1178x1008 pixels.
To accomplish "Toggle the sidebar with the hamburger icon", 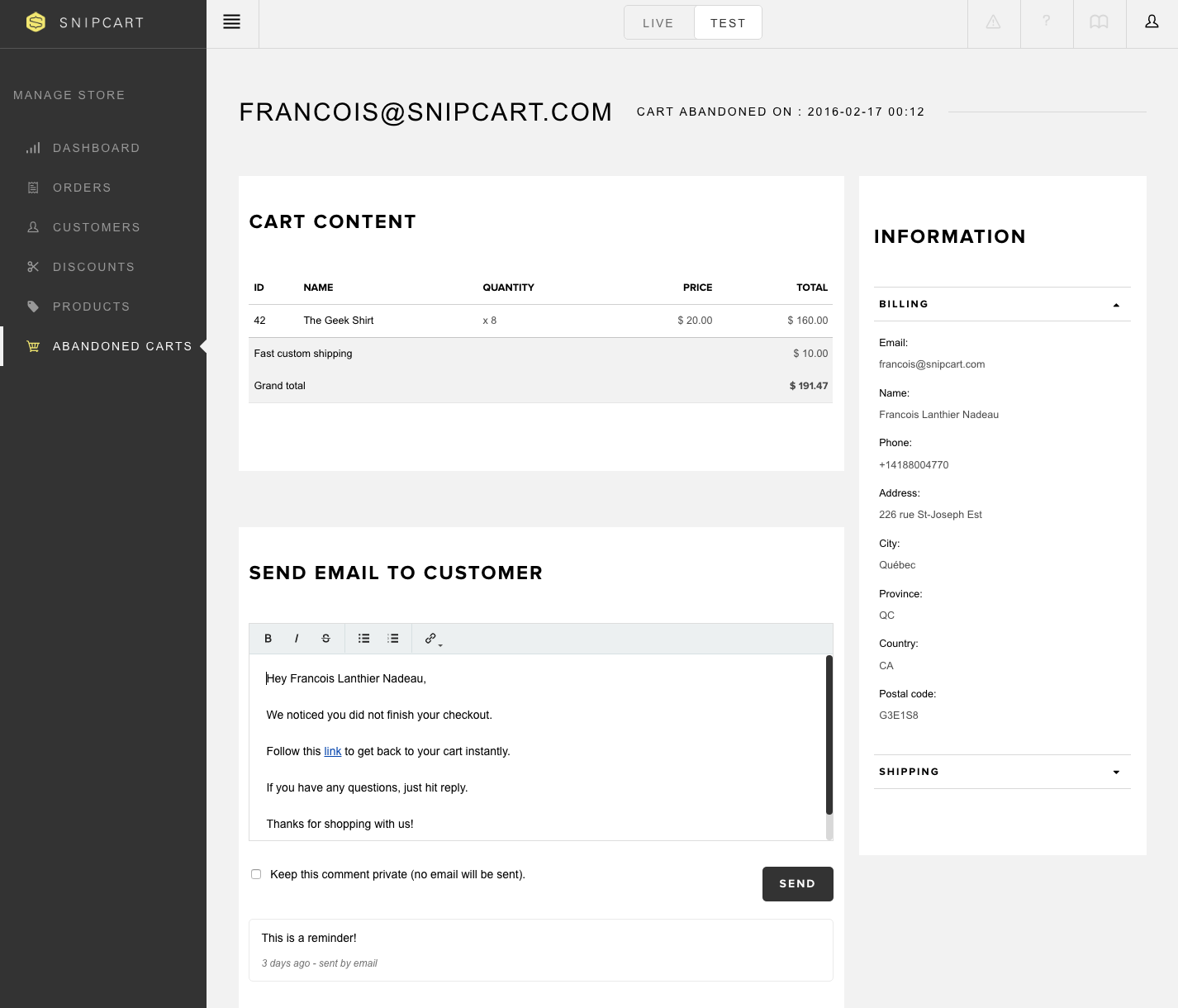I will click(232, 22).
